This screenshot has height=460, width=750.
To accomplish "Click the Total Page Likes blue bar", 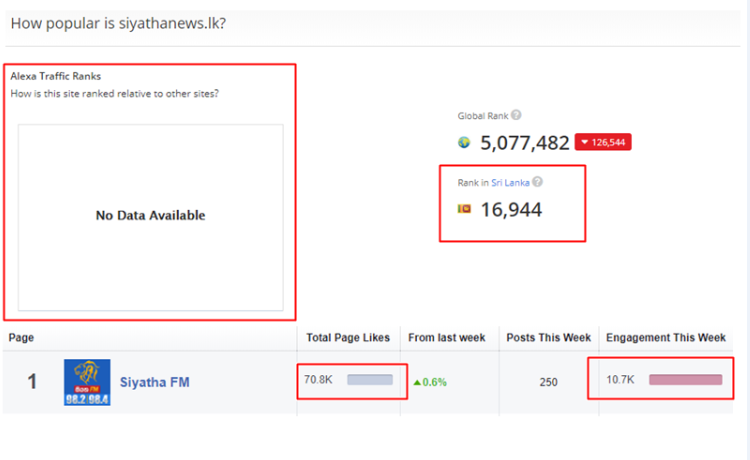I will pyautogui.click(x=370, y=380).
